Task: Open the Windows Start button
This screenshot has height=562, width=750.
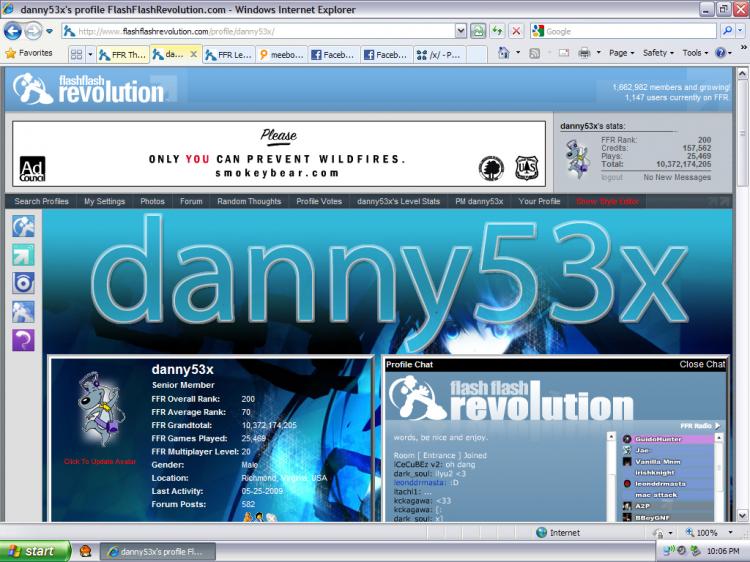Action: [x=35, y=551]
